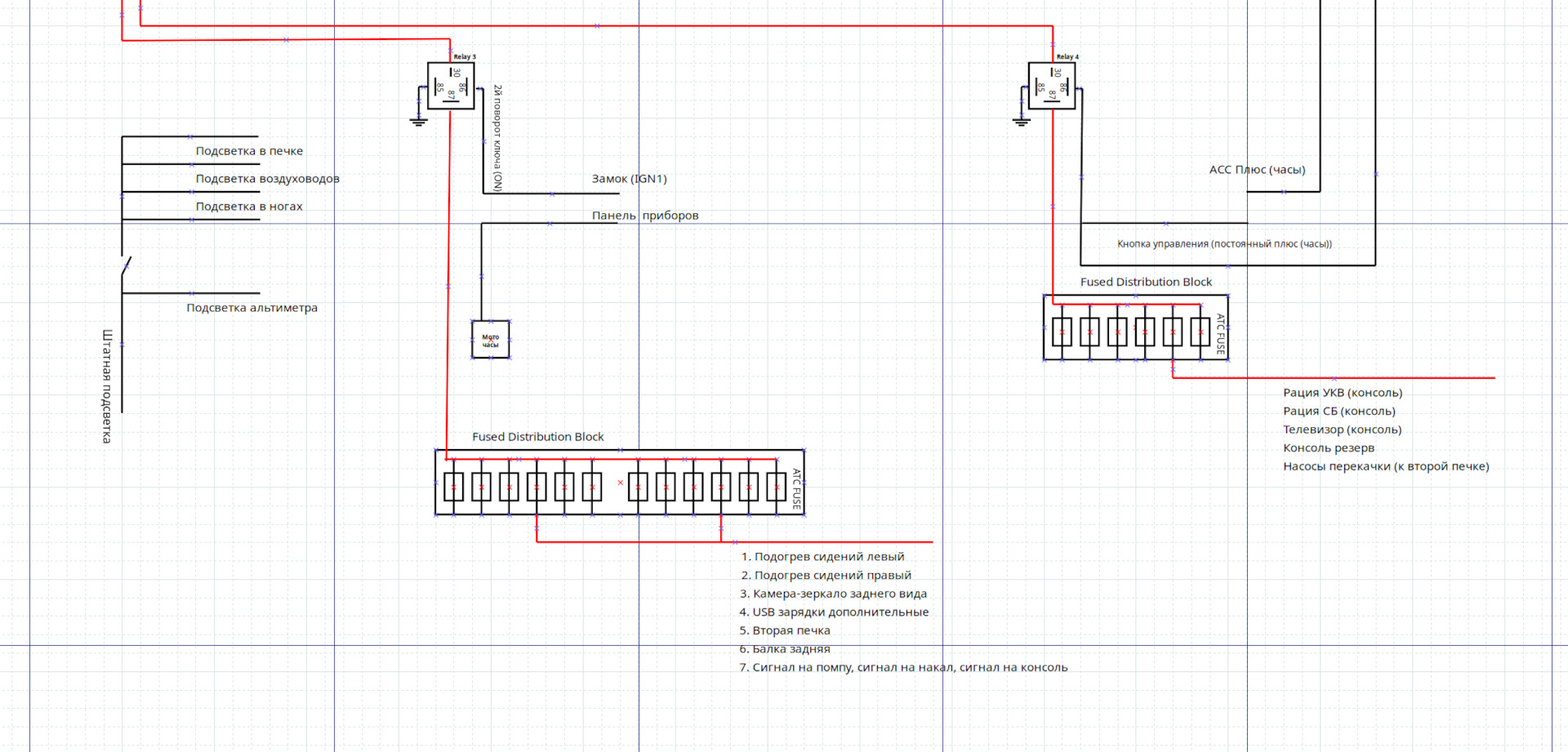Select the 'Телевизор (консоль)' label
1568x752 pixels.
click(x=1342, y=429)
